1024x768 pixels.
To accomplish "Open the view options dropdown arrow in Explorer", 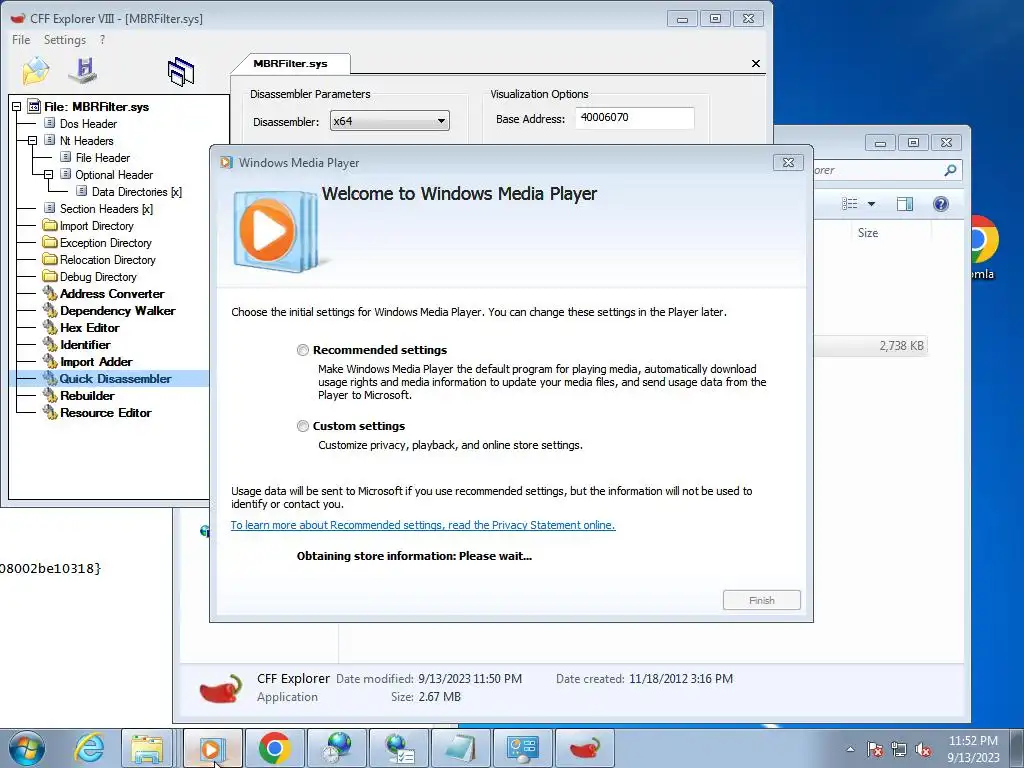I will click(871, 204).
